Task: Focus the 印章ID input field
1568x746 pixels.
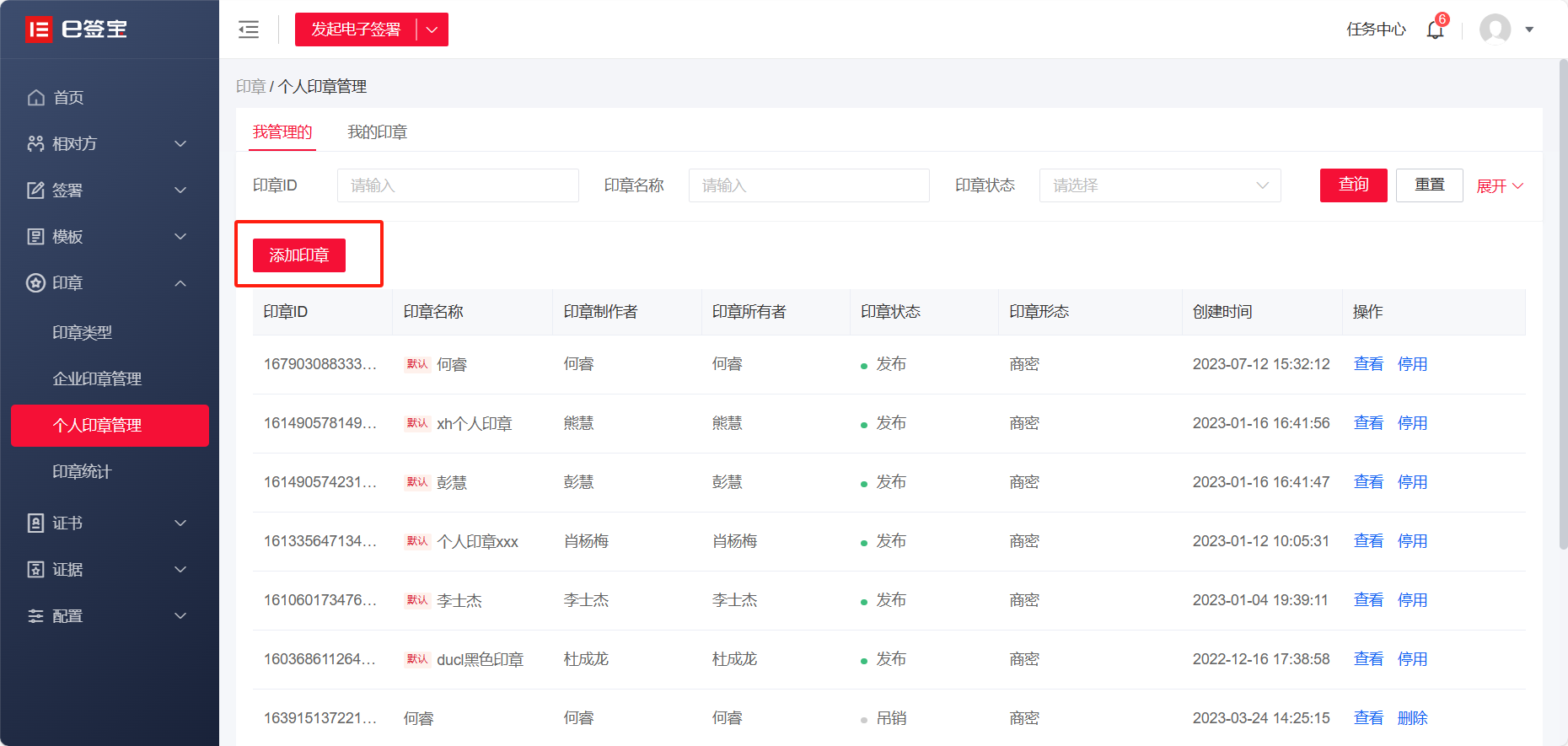Action: (458, 185)
